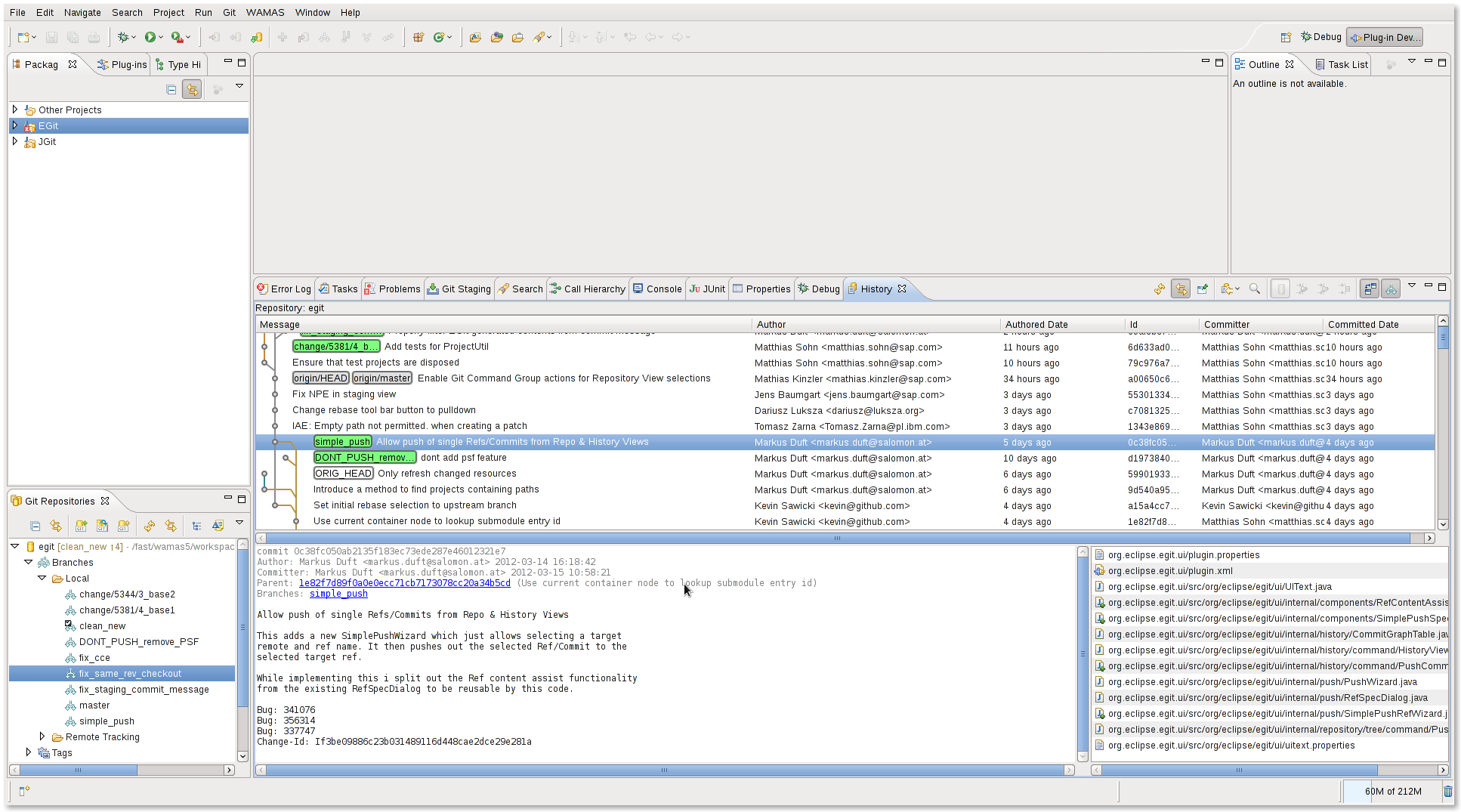
Task: Expand the JGit project
Action: point(15,141)
